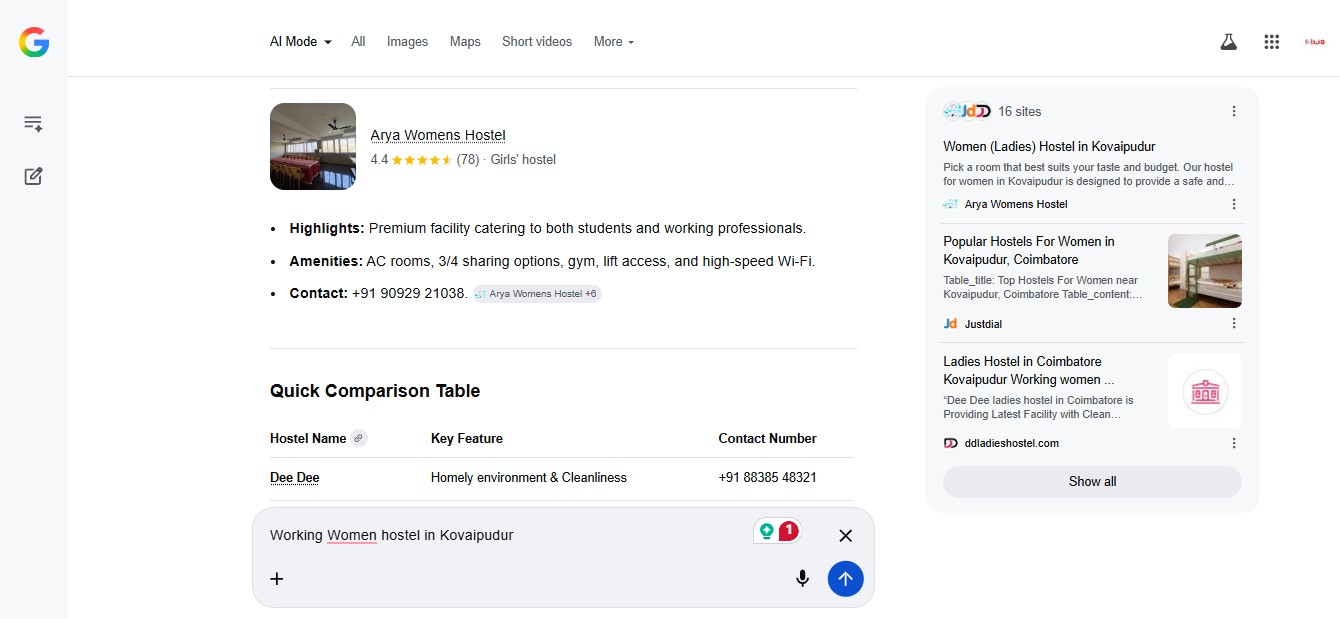Image resolution: width=1340 pixels, height=619 pixels.
Task: Click the +91 88385 48321 contact cell
Action: (767, 478)
